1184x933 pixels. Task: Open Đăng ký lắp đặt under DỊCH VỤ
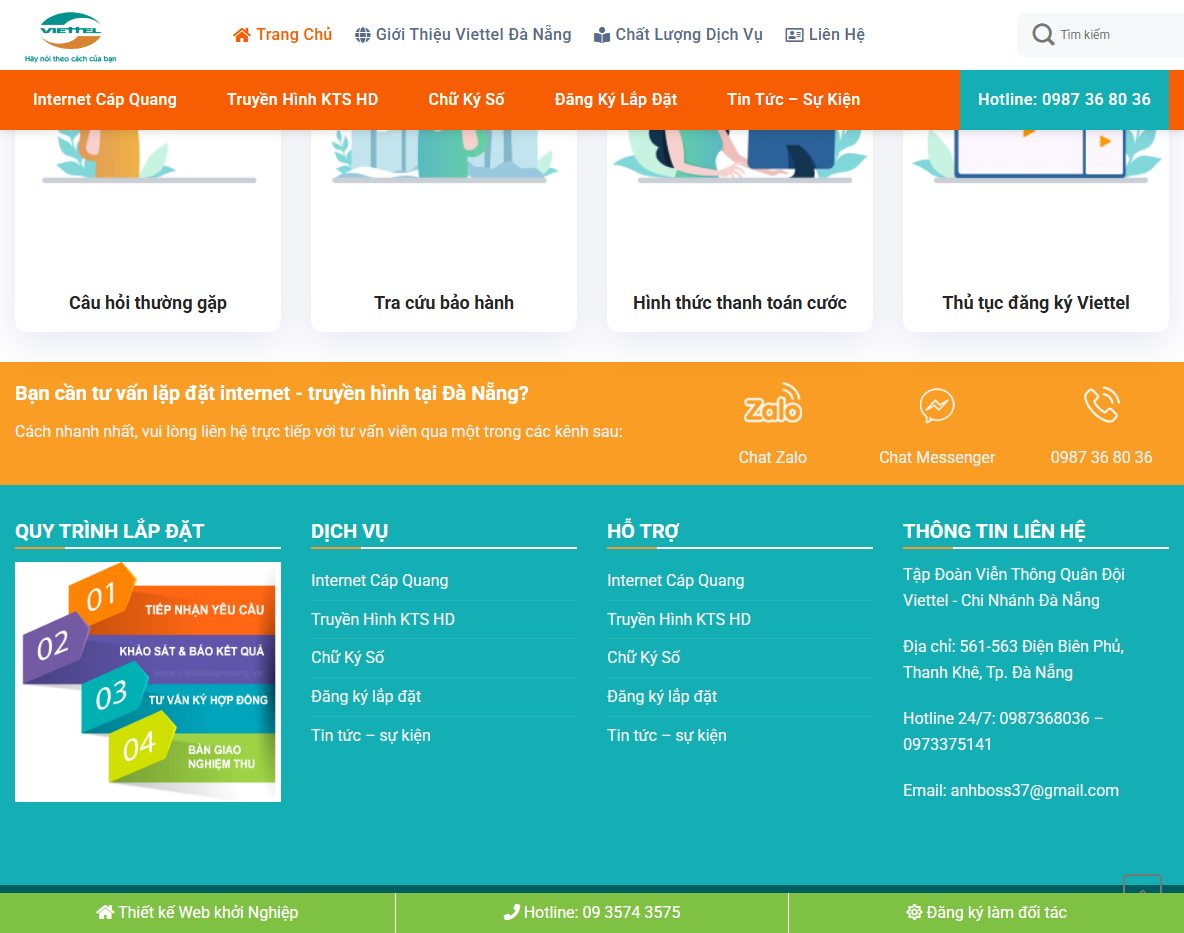click(366, 696)
